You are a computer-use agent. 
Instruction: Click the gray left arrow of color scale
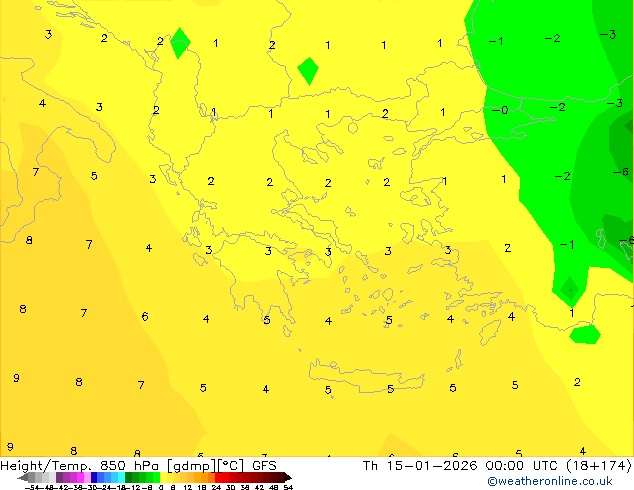23,477
